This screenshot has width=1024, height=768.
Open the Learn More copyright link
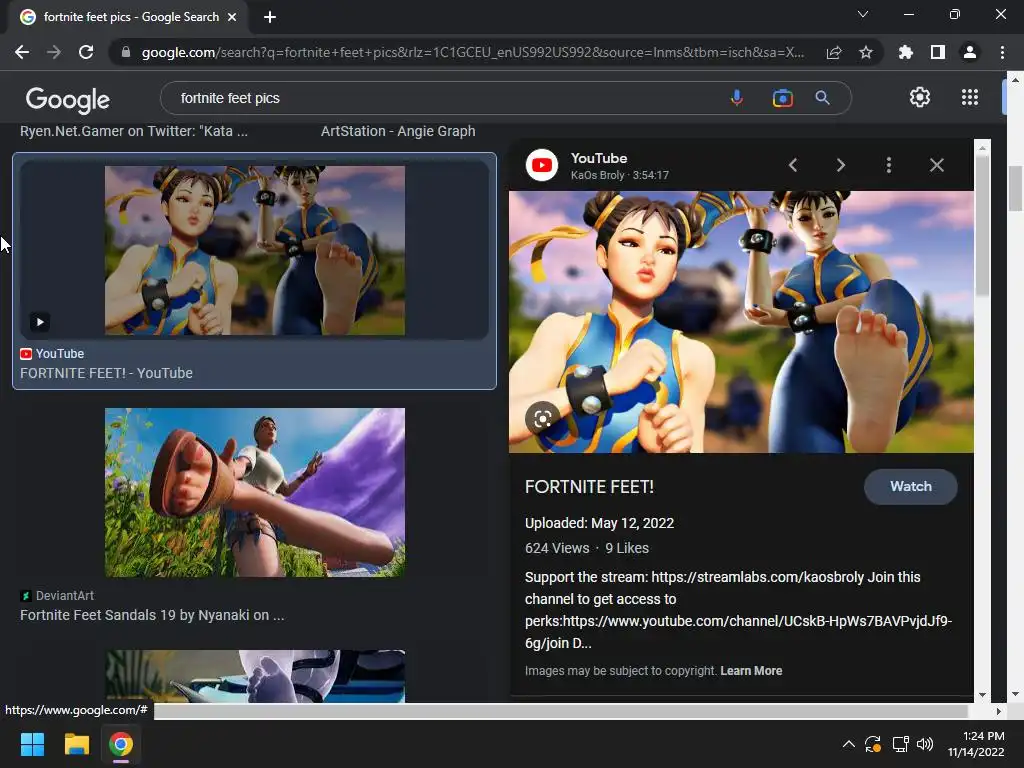click(x=751, y=671)
